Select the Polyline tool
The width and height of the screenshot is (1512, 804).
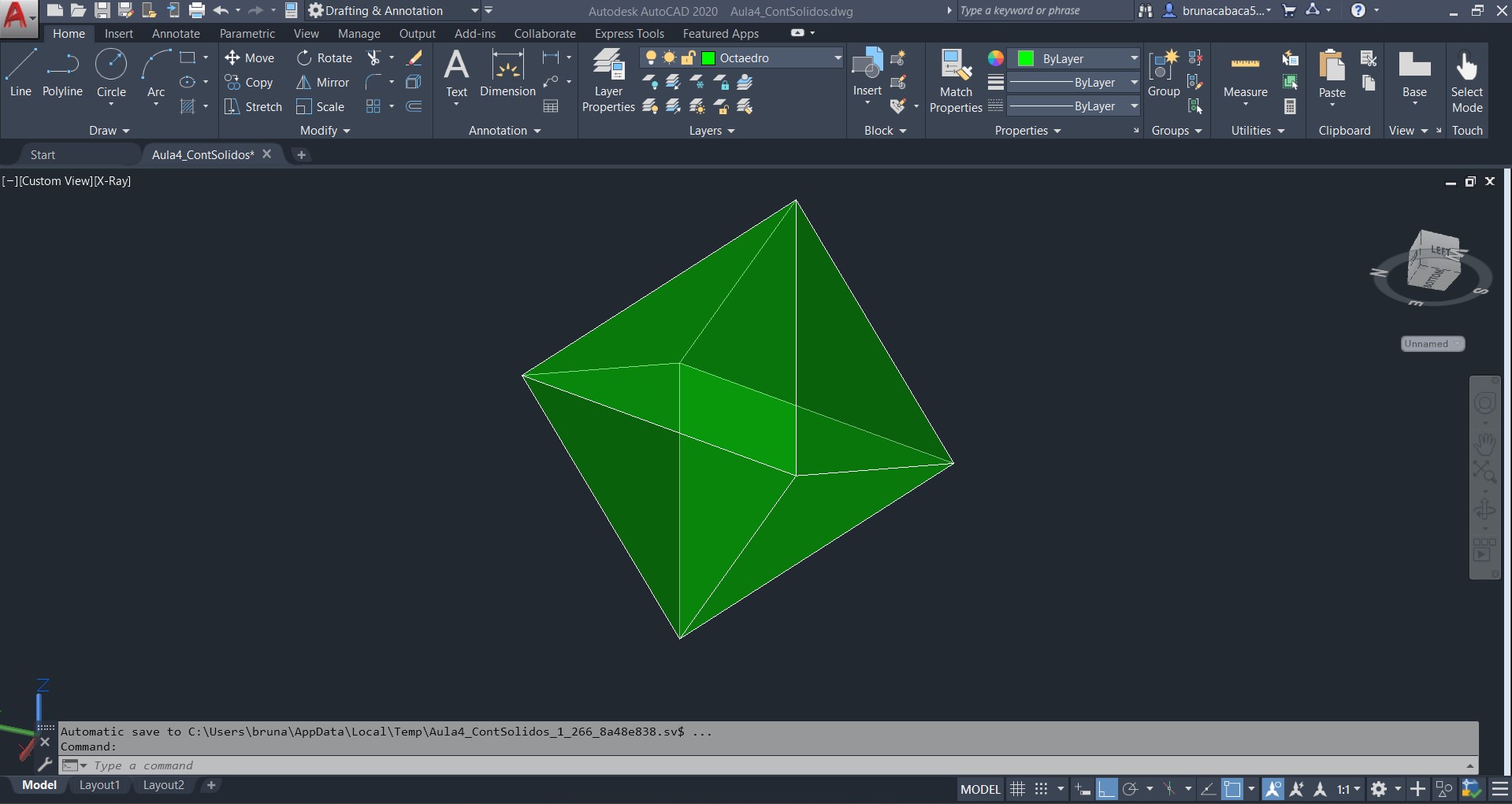(62, 72)
